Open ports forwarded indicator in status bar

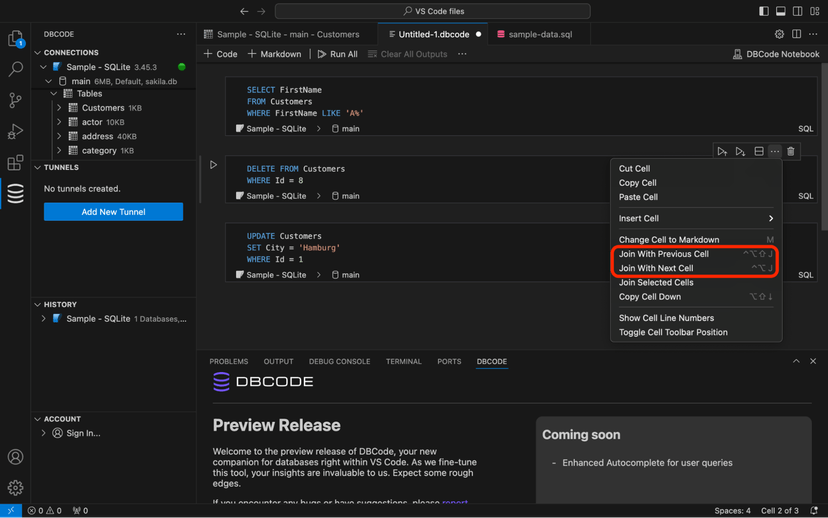coord(80,511)
